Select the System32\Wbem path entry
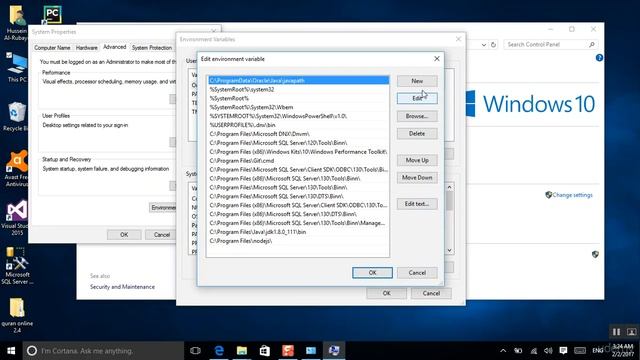The width and height of the screenshot is (640, 360). click(298, 107)
